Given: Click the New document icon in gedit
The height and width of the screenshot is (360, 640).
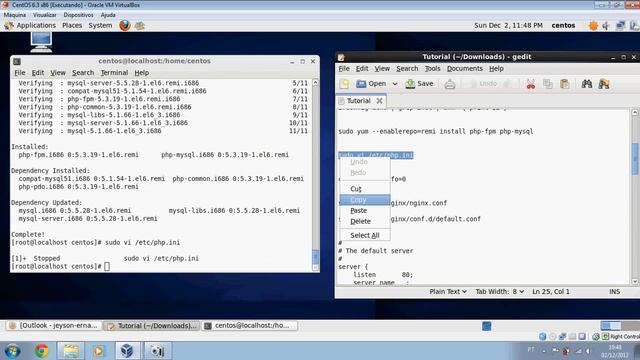Looking at the screenshot, I should pyautogui.click(x=344, y=84).
